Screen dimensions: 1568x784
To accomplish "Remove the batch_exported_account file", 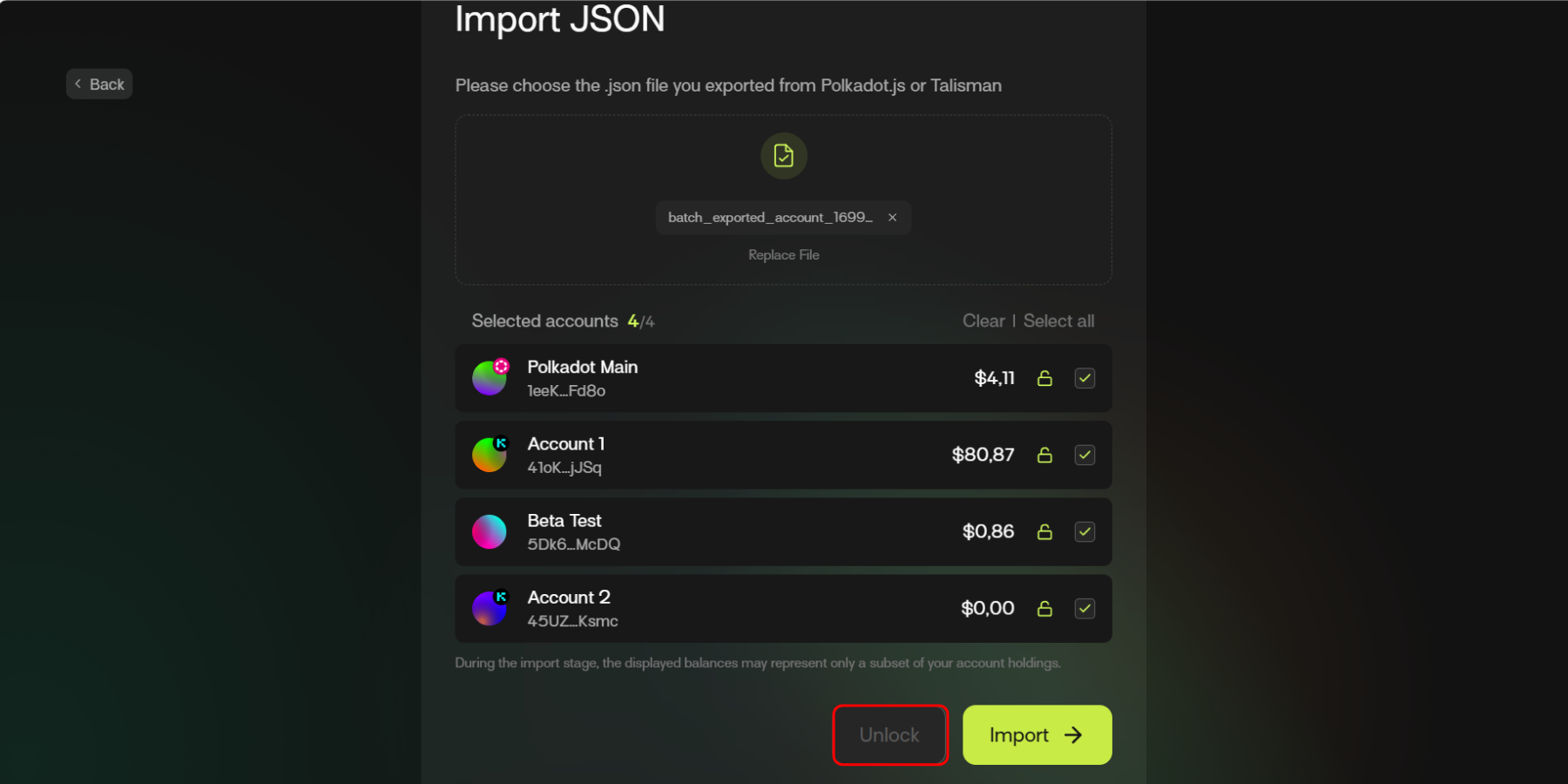I will (x=892, y=218).
